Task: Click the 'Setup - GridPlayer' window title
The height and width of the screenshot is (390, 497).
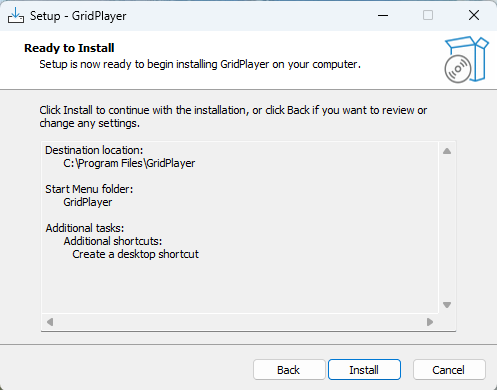Action: tap(78, 16)
